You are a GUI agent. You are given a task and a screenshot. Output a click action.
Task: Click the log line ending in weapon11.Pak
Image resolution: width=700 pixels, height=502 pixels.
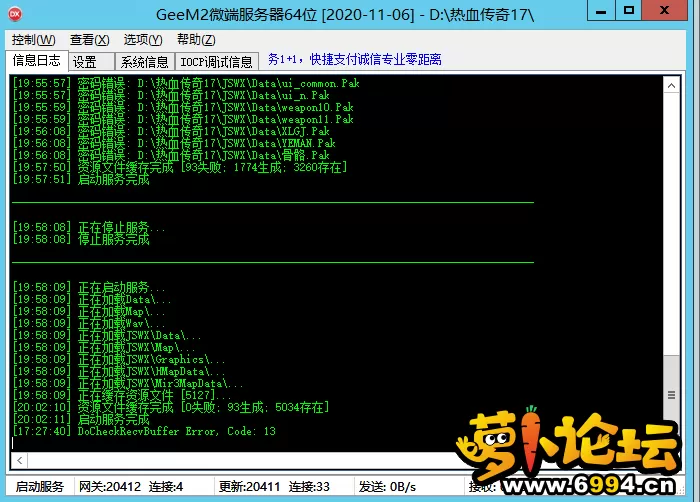183,120
